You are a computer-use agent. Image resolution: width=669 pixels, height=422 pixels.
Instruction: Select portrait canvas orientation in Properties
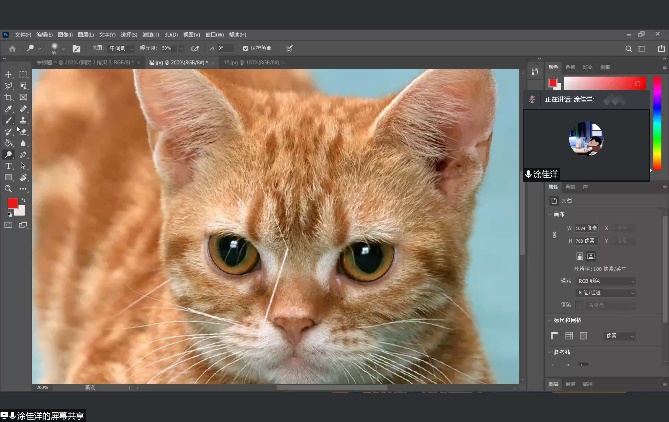coord(577,256)
